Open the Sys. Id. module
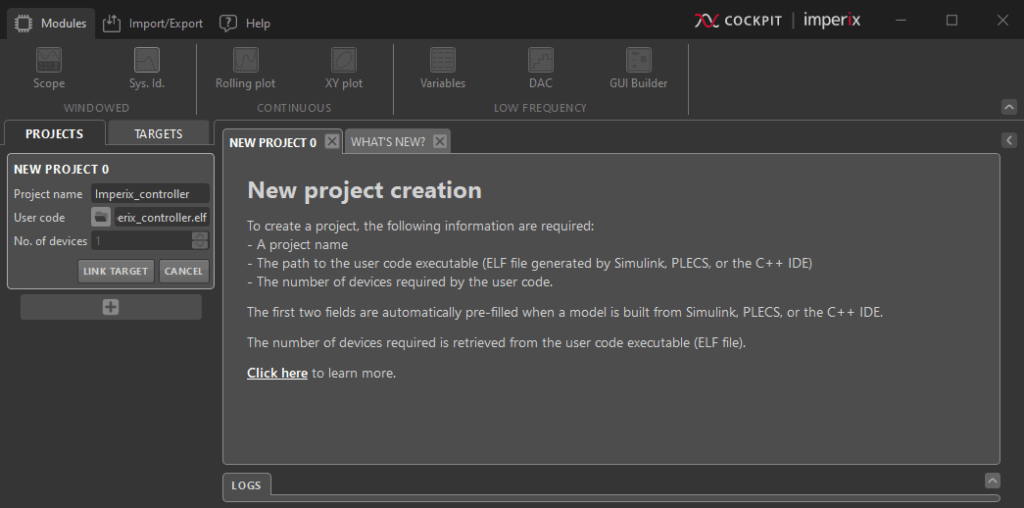The width and height of the screenshot is (1024, 508). (x=146, y=67)
